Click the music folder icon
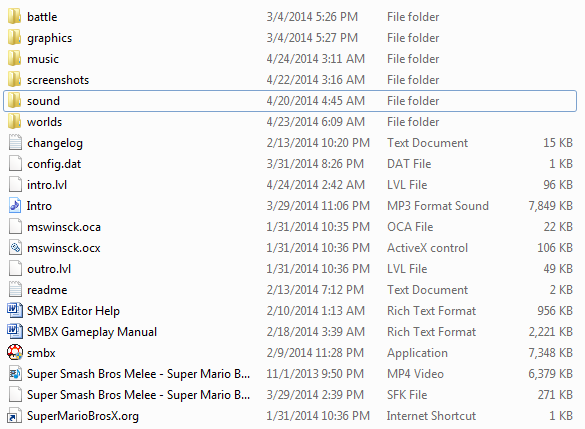This screenshot has height=429, width=585. (15, 59)
